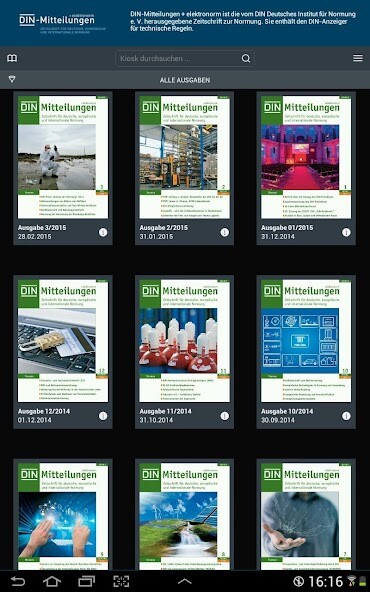Open the issue 9 touchscreen hands cover
The image size is (370, 592).
click(63, 516)
